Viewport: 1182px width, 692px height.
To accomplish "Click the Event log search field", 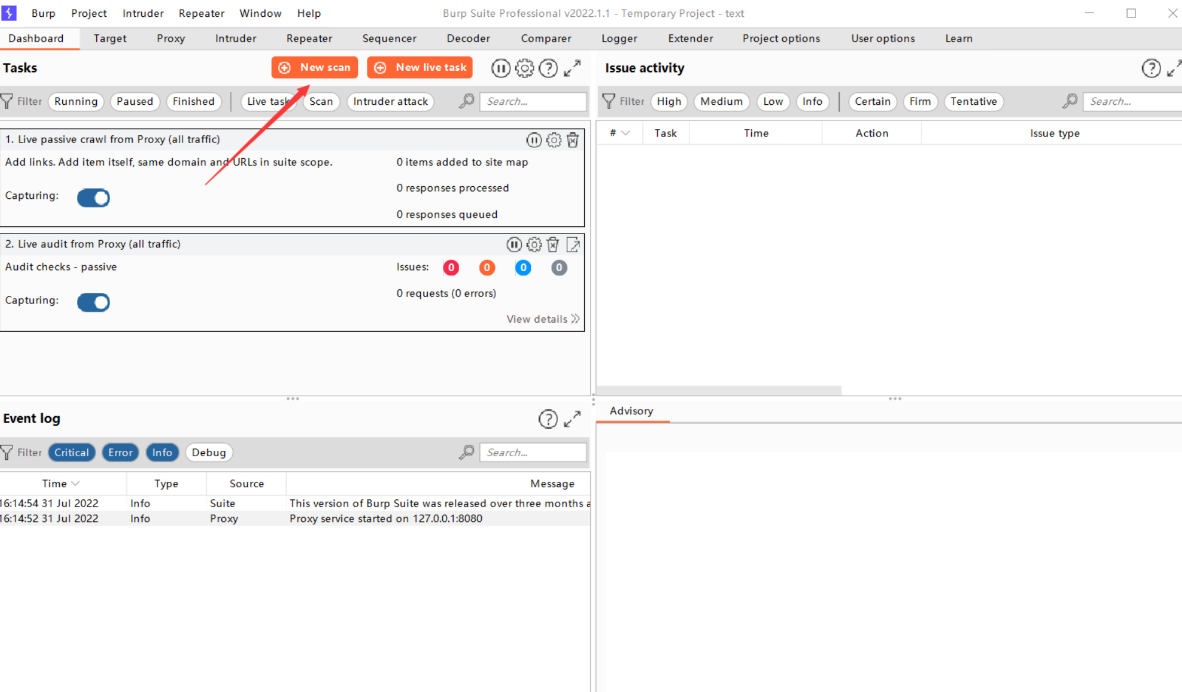I will tap(533, 452).
